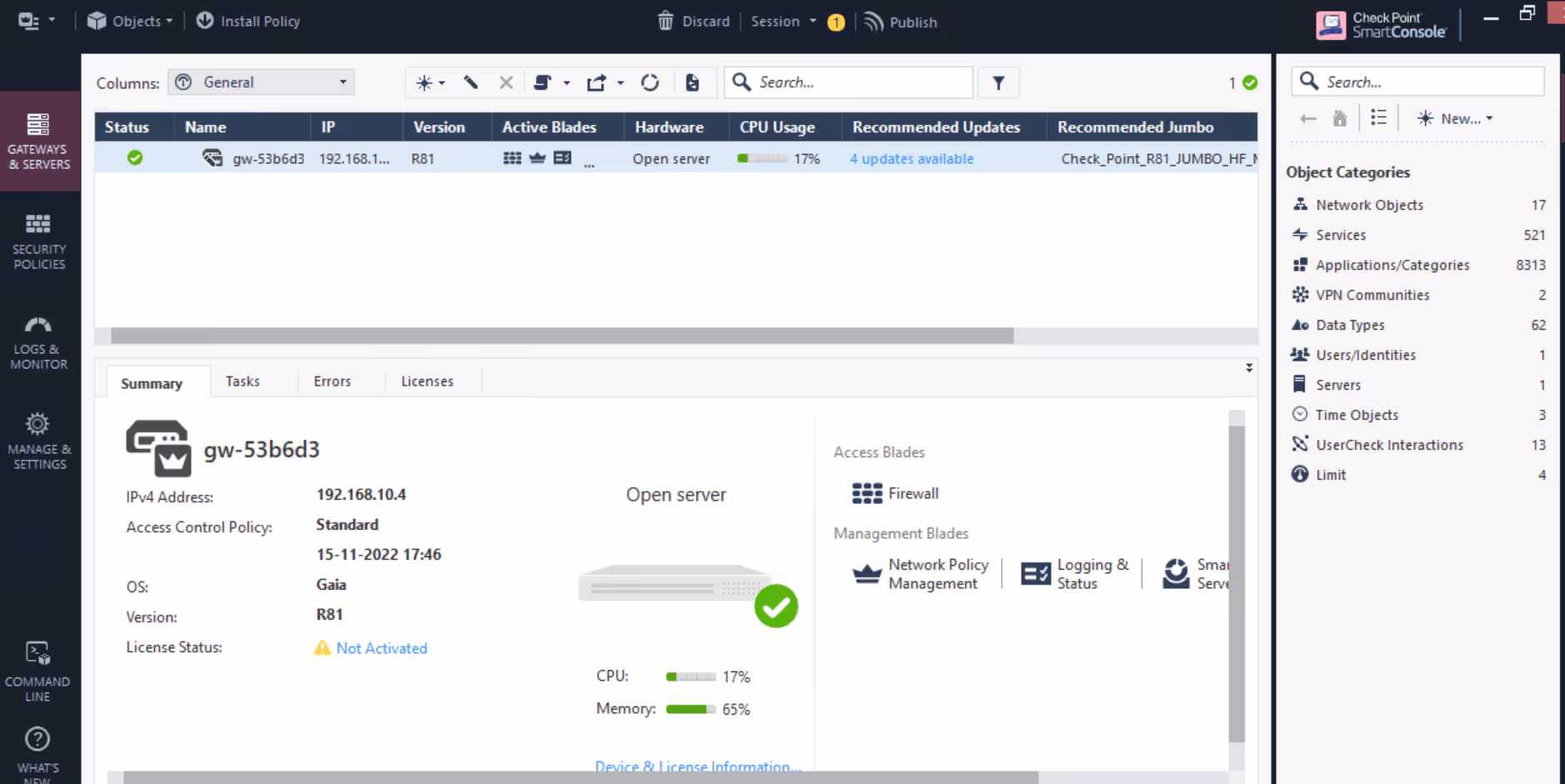This screenshot has height=784, width=1565.
Task: Open the 4 updates available link
Action: coord(912,158)
